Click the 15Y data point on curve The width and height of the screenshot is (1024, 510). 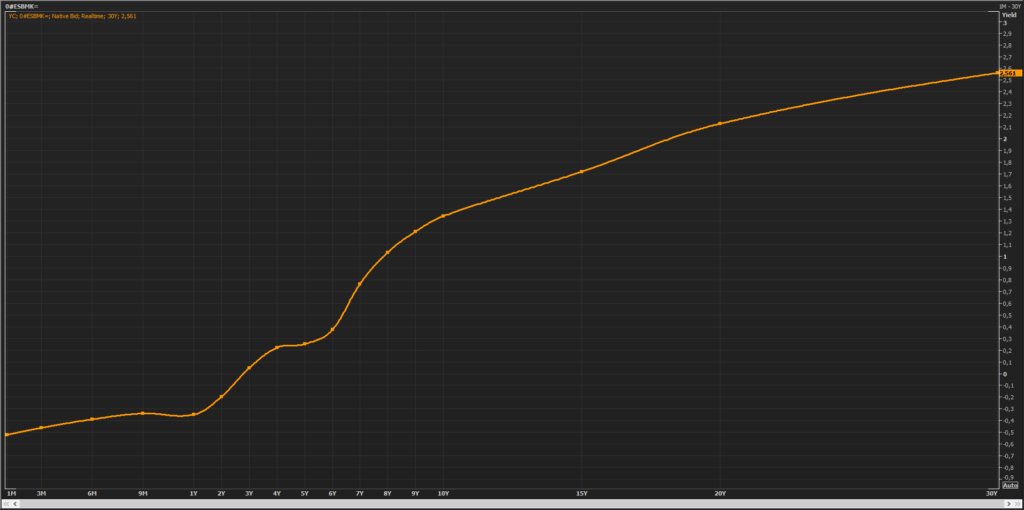[x=581, y=172]
